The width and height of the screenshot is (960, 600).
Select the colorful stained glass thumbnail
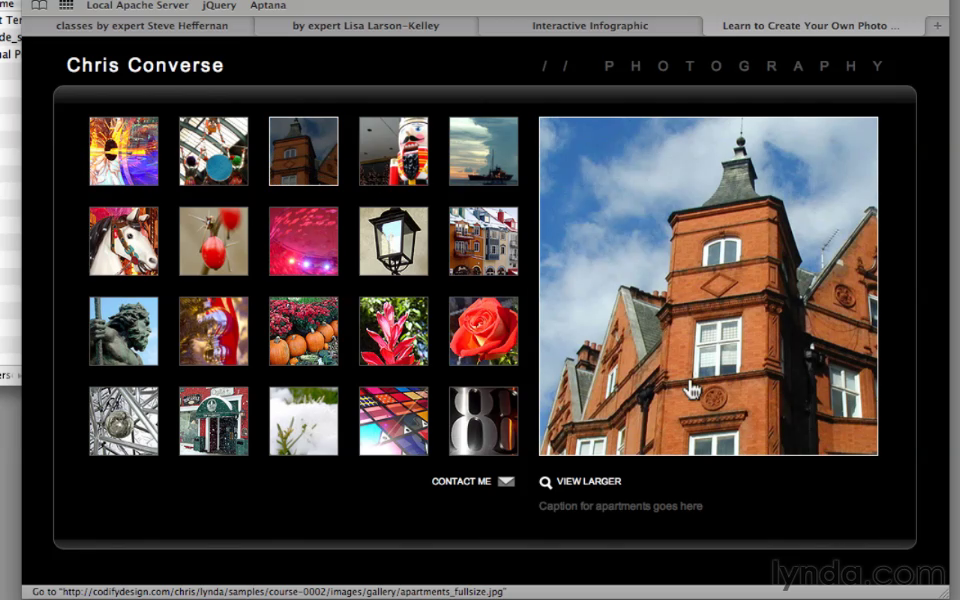click(x=394, y=421)
